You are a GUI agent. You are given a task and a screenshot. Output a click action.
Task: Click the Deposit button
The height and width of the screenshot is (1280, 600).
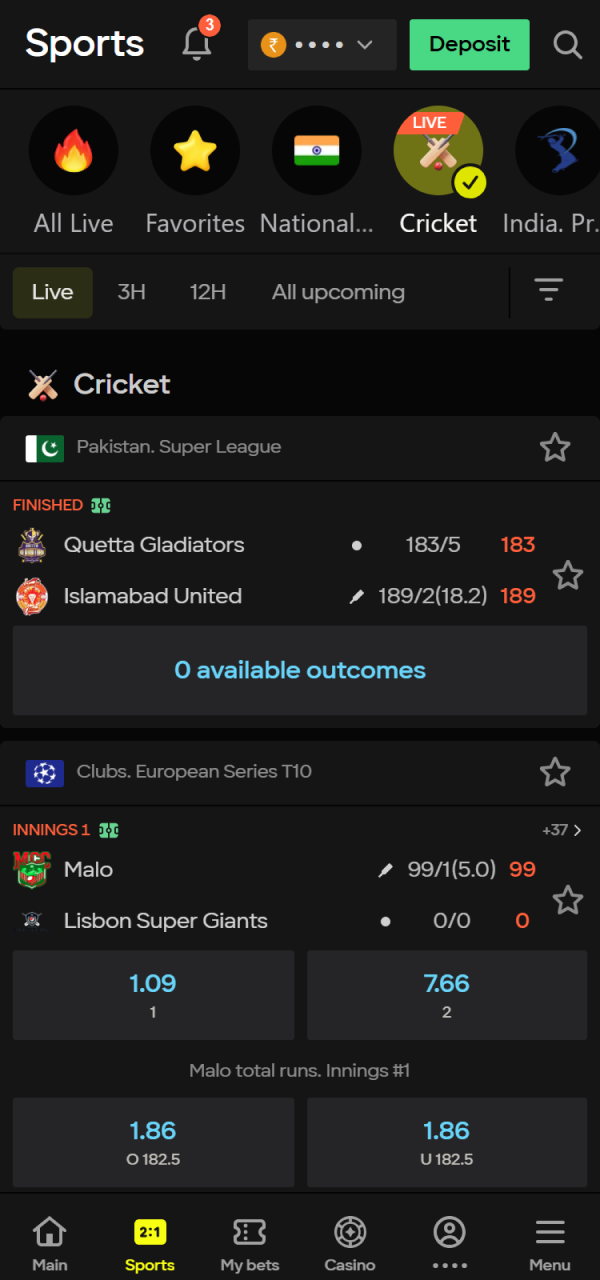point(469,45)
